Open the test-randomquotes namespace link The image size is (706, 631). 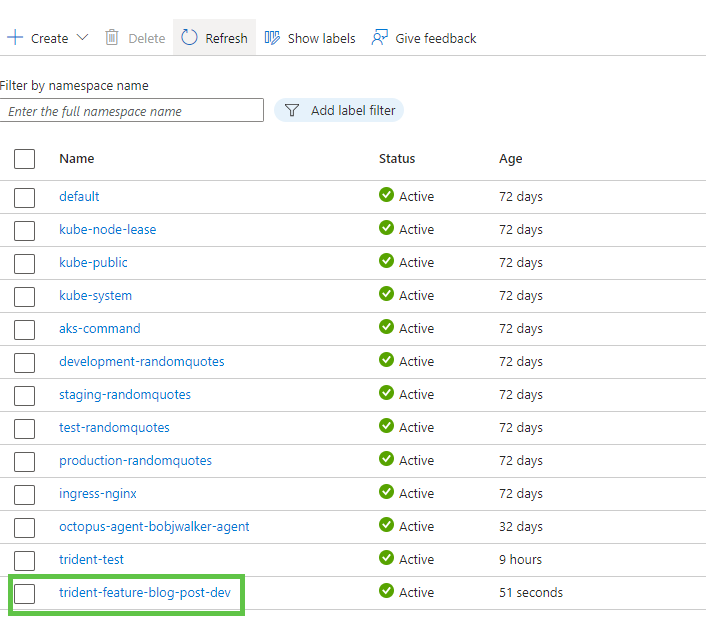(x=114, y=427)
